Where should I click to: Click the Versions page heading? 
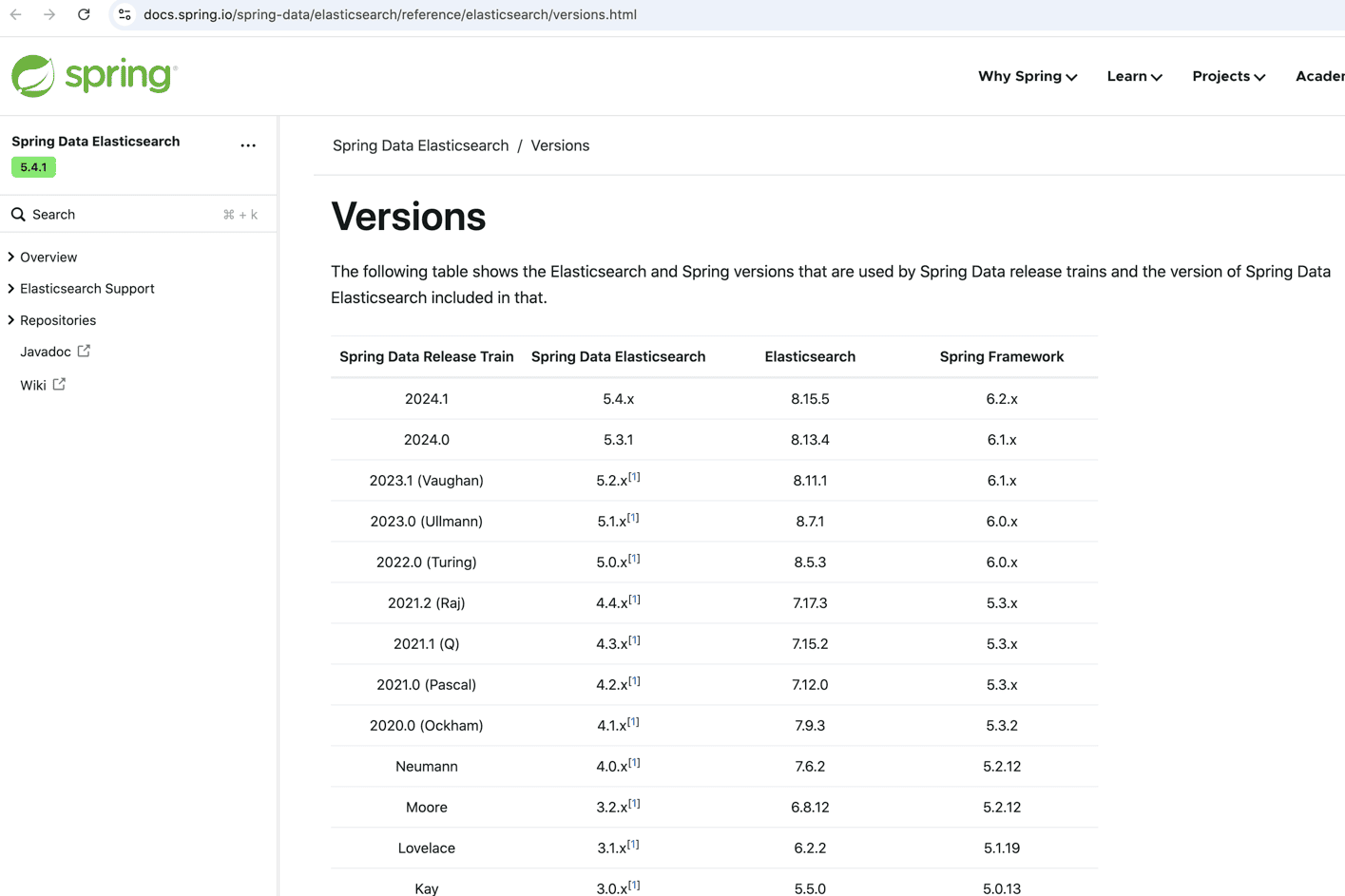(409, 217)
